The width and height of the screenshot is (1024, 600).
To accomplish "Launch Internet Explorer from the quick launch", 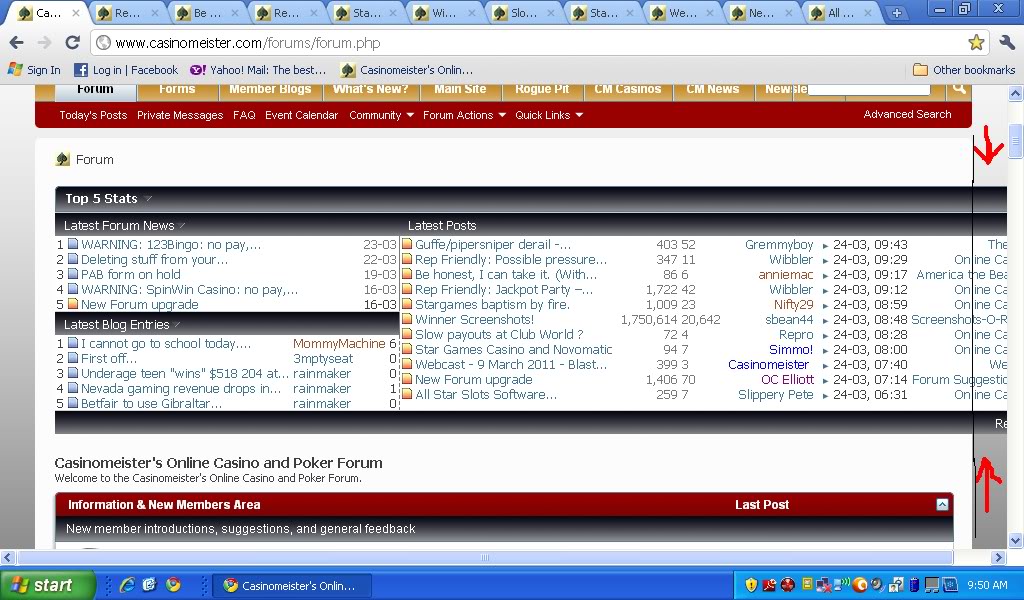I will [127, 584].
